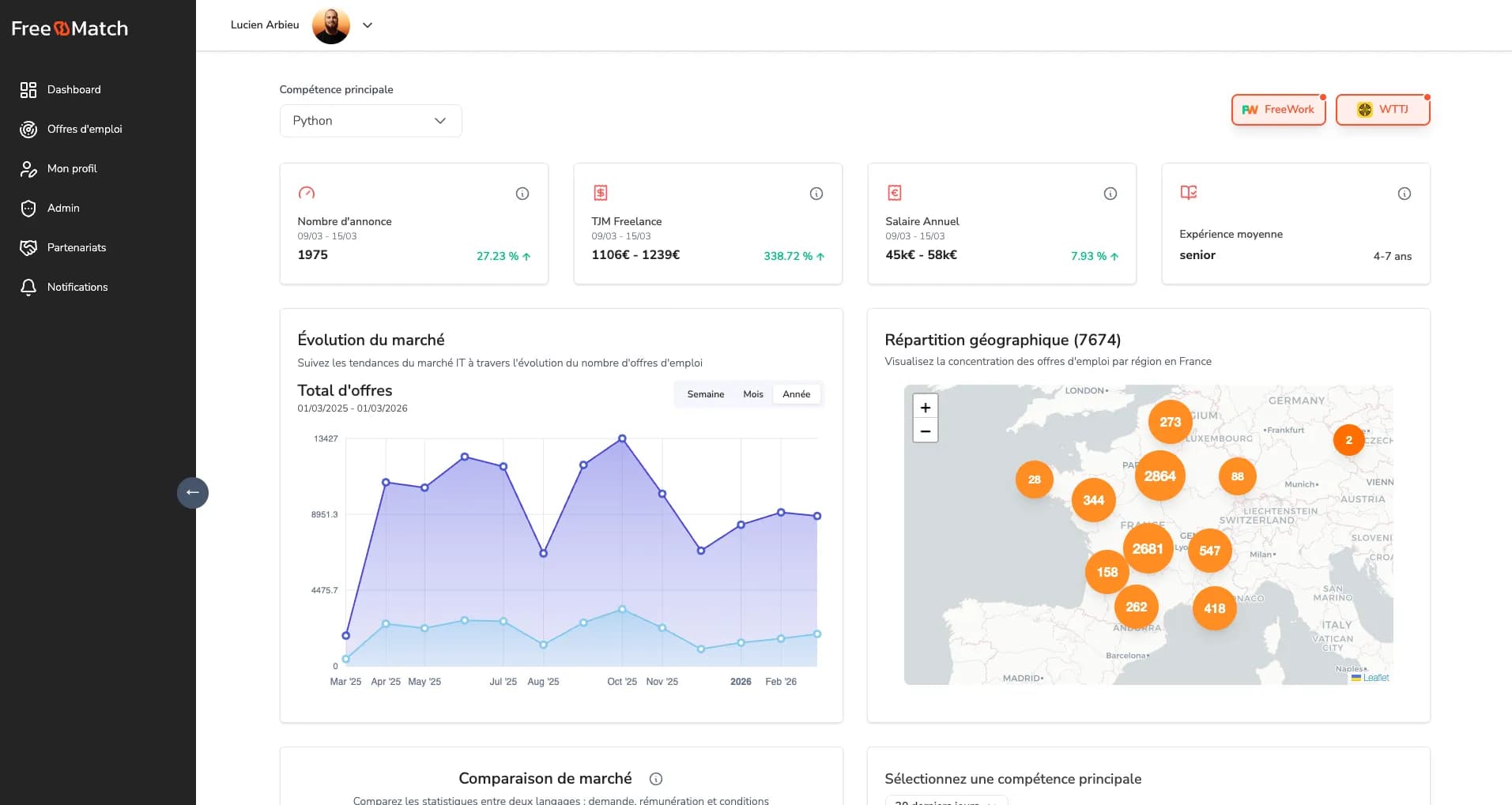Viewport: 1512px width, 805px height.
Task: Click the Leaflet attribution link
Action: pyautogui.click(x=1375, y=678)
